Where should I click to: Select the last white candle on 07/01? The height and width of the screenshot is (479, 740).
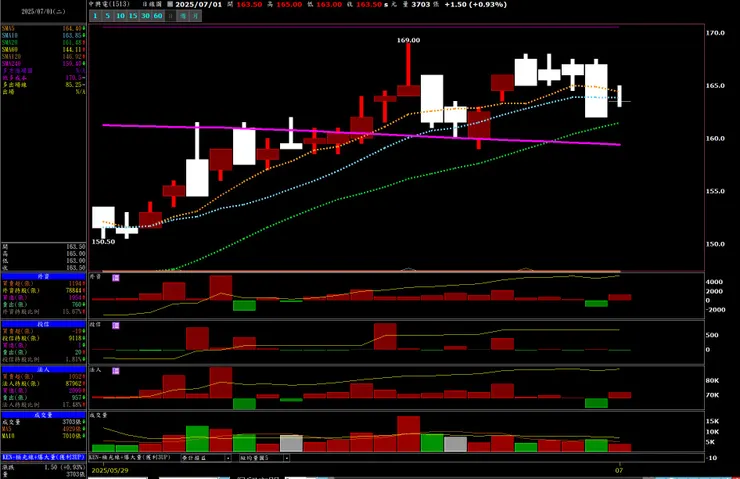pos(620,96)
